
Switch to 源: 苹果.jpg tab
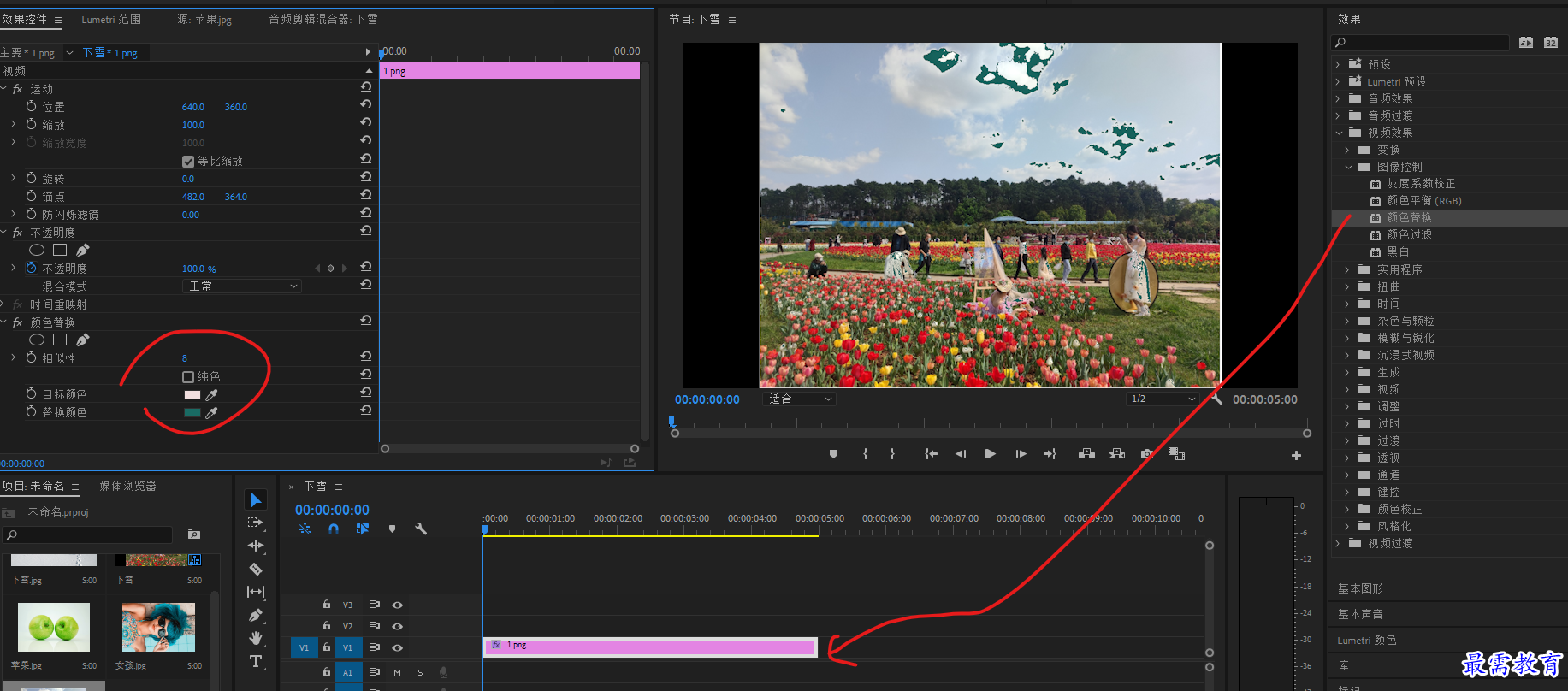(204, 19)
